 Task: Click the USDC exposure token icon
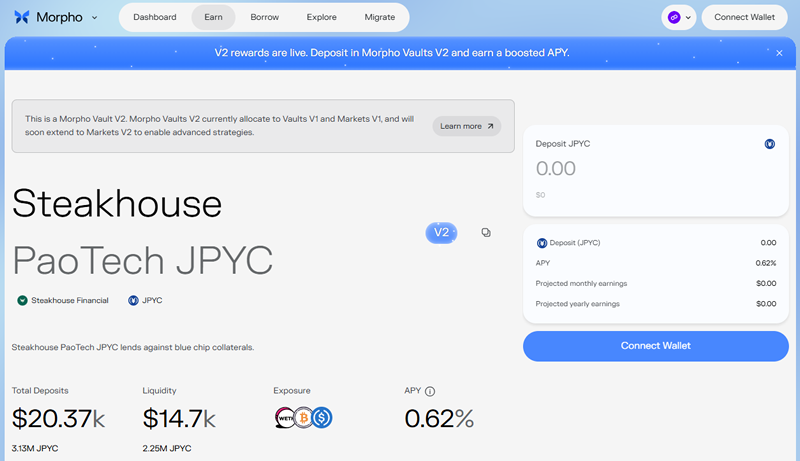321,418
